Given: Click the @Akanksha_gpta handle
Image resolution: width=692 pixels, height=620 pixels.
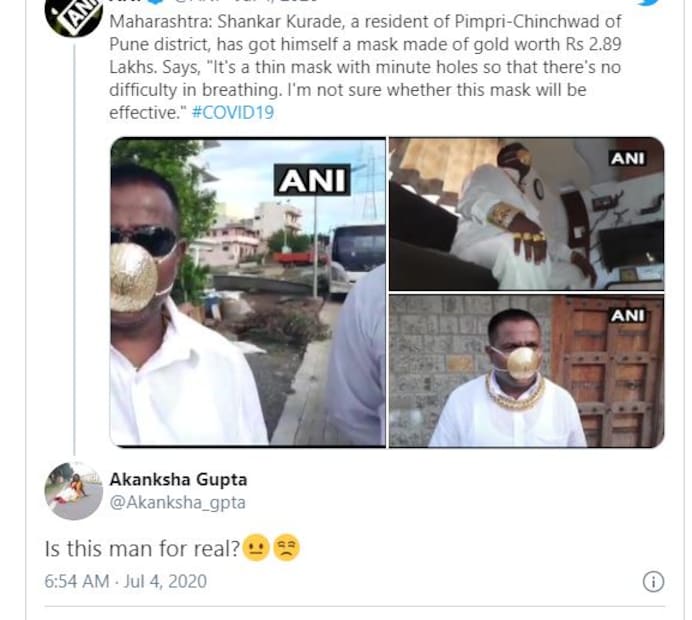Looking at the screenshot, I should pyautogui.click(x=177, y=503).
